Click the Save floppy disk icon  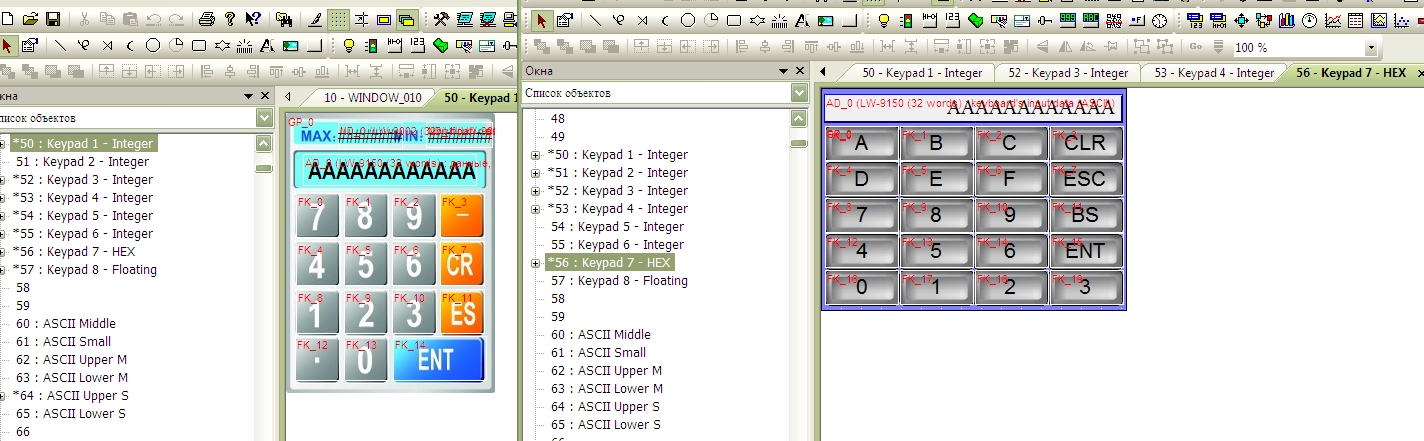[x=52, y=20]
